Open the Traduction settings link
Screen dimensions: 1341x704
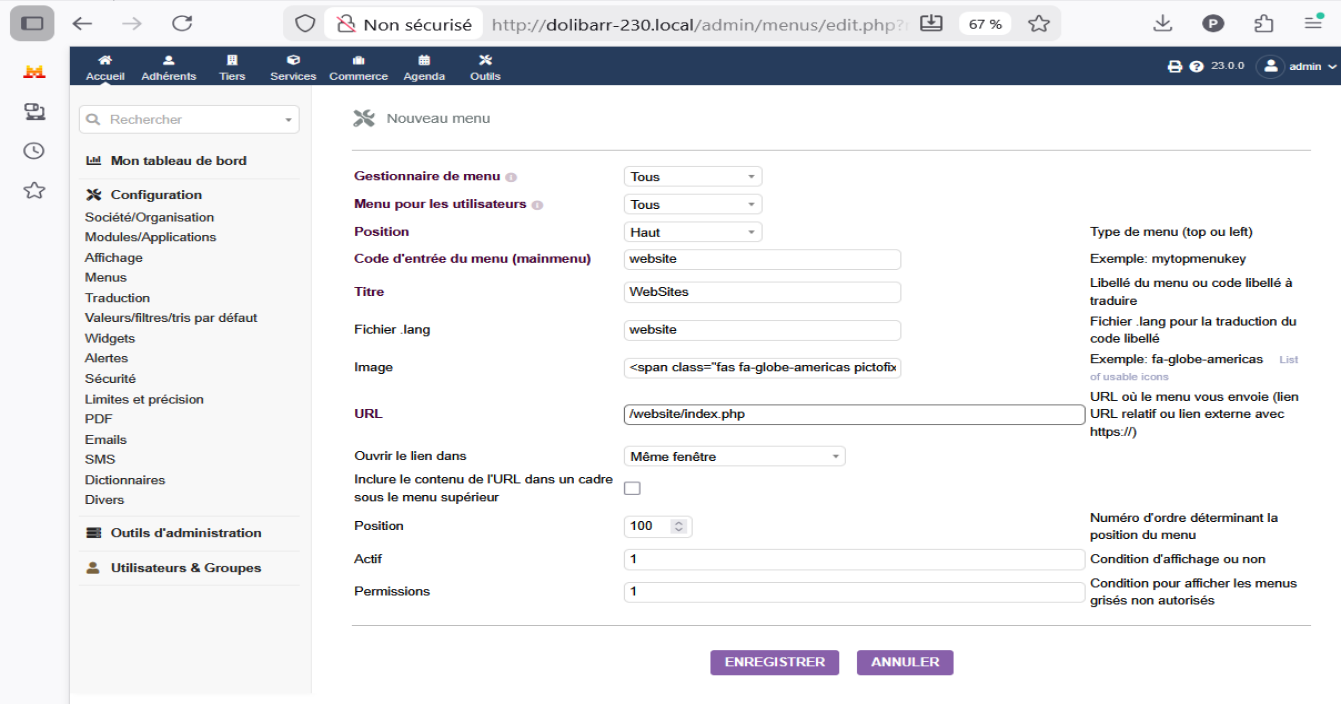point(117,298)
